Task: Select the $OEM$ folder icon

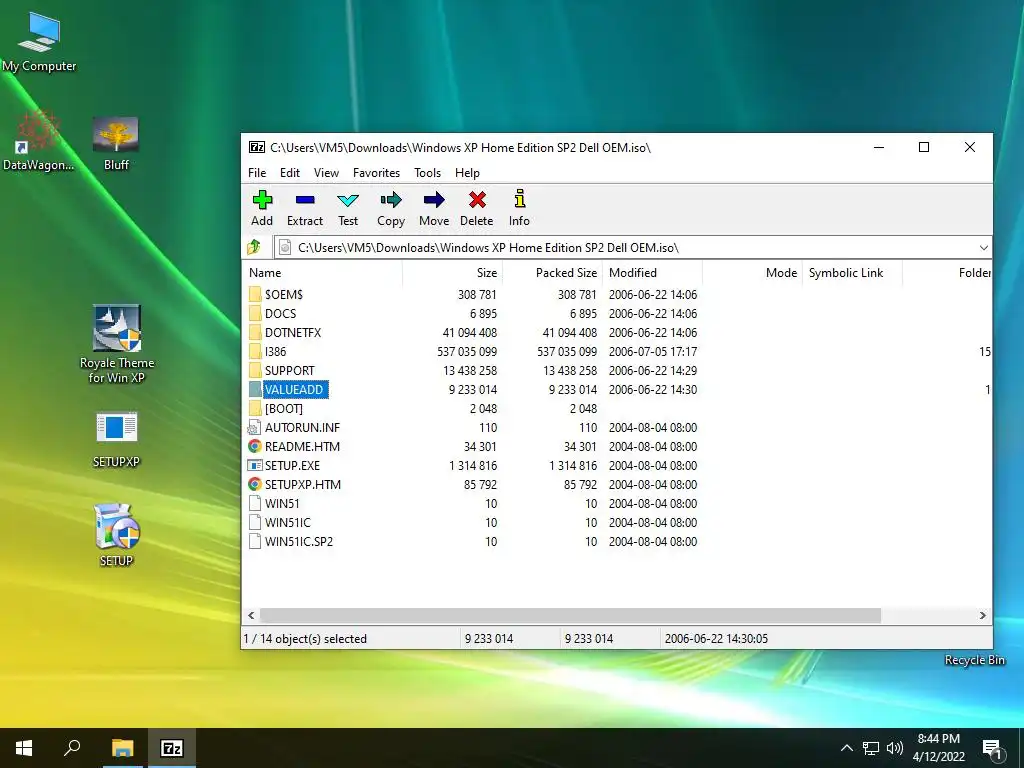Action: point(255,295)
